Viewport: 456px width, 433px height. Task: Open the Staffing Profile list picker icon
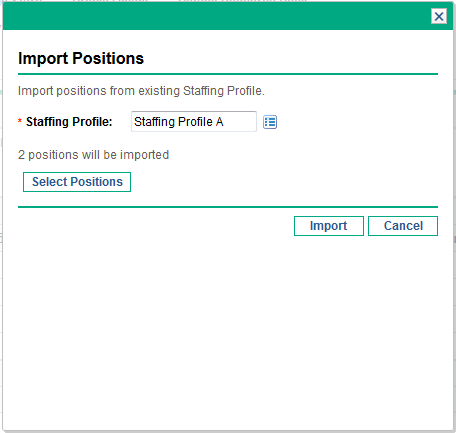pos(270,122)
